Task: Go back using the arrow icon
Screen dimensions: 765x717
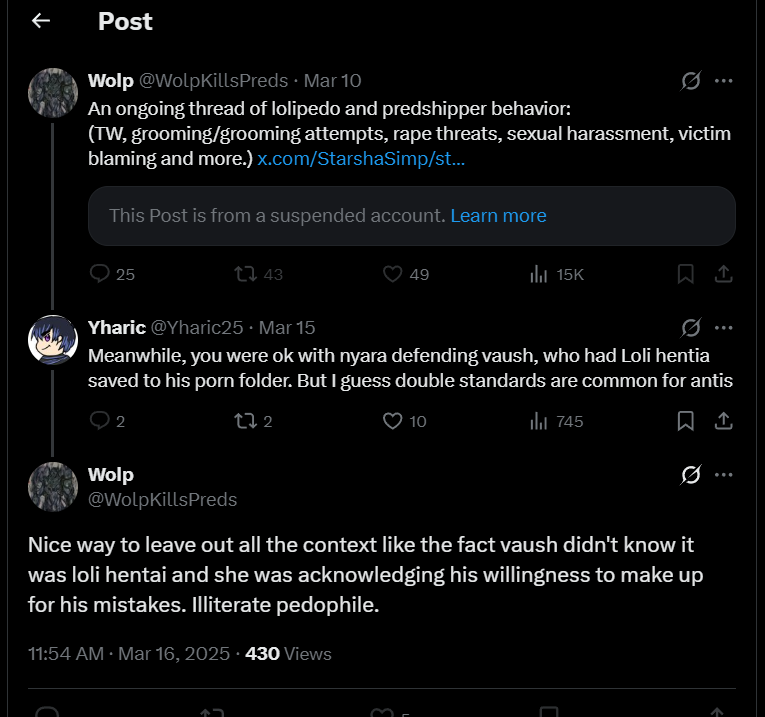Action: (41, 20)
